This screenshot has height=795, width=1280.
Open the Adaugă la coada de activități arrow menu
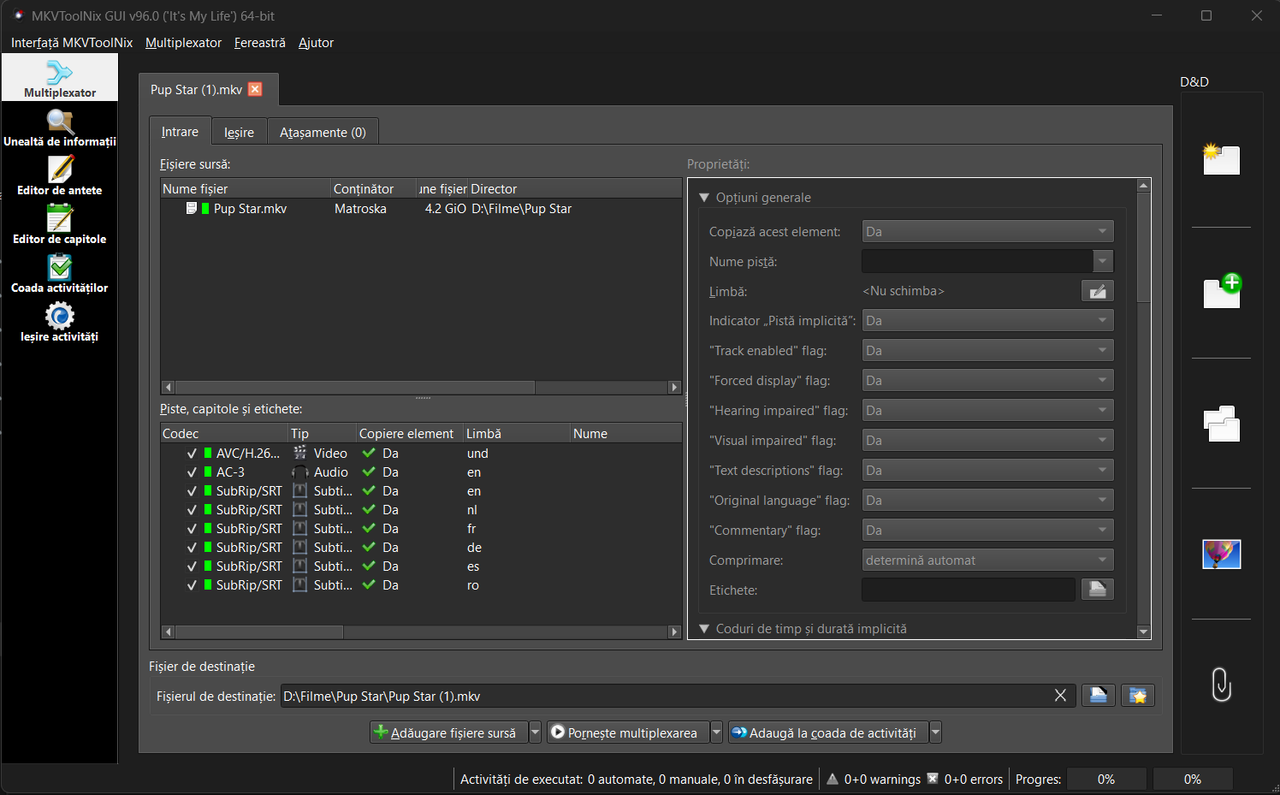[x=935, y=733]
